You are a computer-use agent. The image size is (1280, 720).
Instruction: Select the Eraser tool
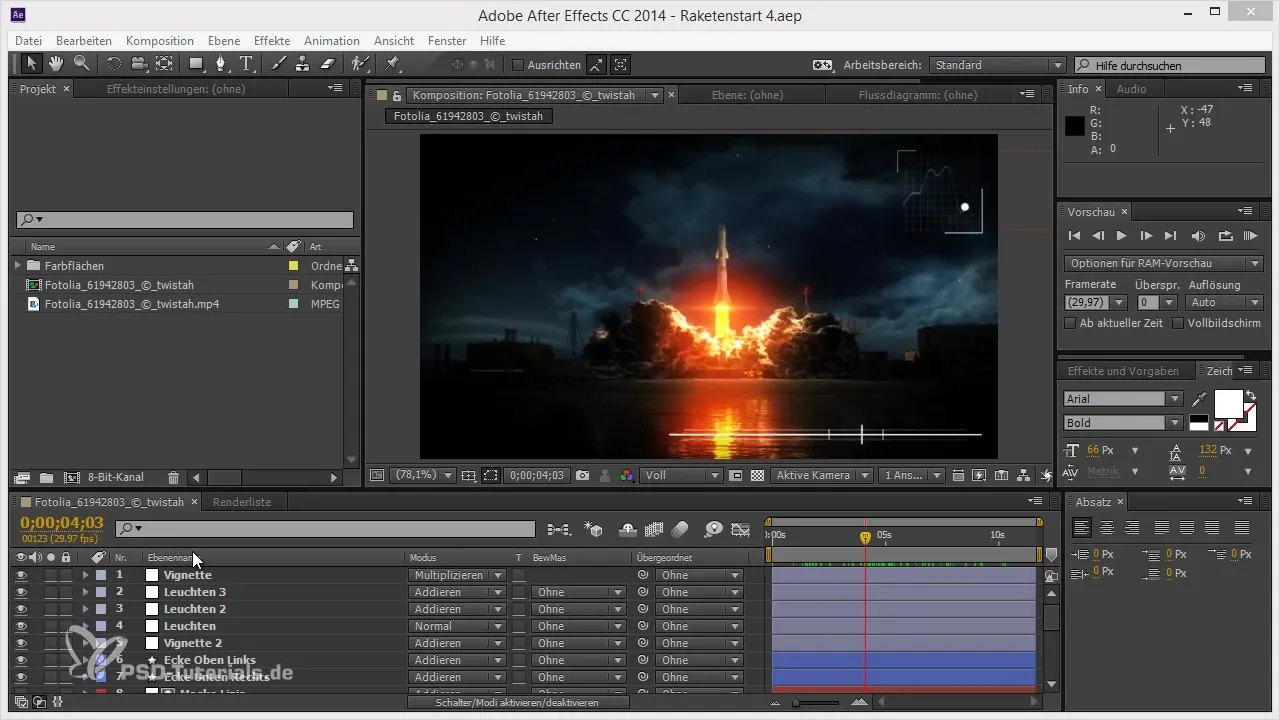[x=328, y=64]
